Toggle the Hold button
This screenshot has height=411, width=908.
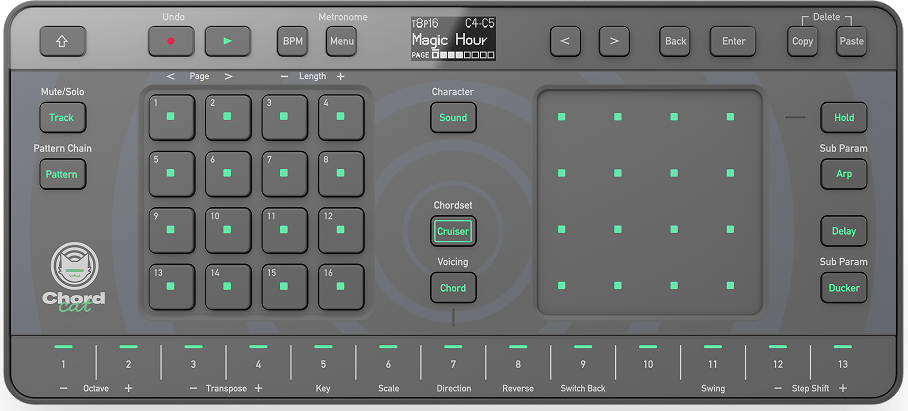click(x=843, y=117)
